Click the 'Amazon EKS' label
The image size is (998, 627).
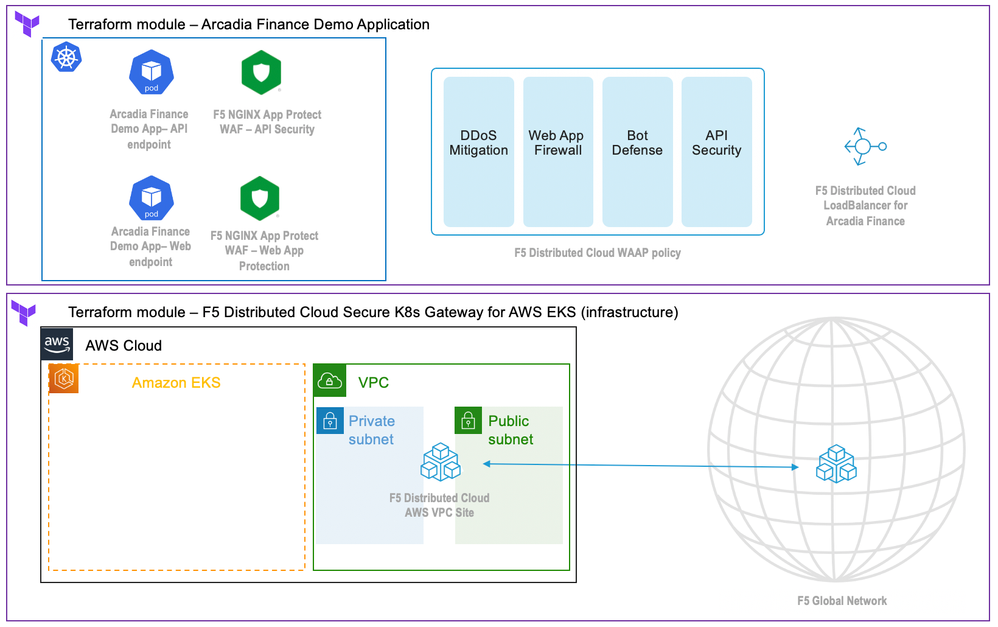point(176,383)
